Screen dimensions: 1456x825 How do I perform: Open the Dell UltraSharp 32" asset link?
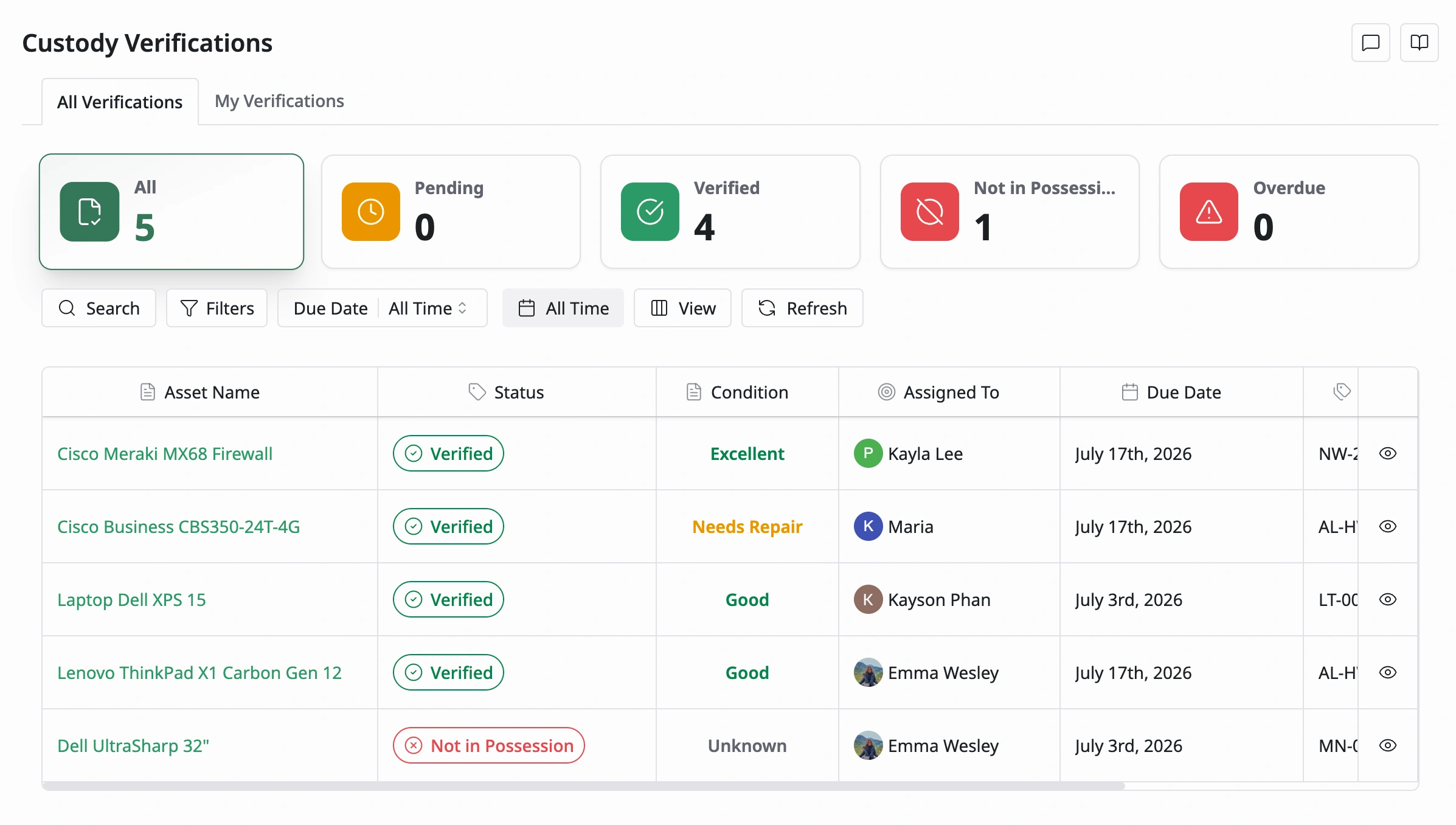point(133,746)
